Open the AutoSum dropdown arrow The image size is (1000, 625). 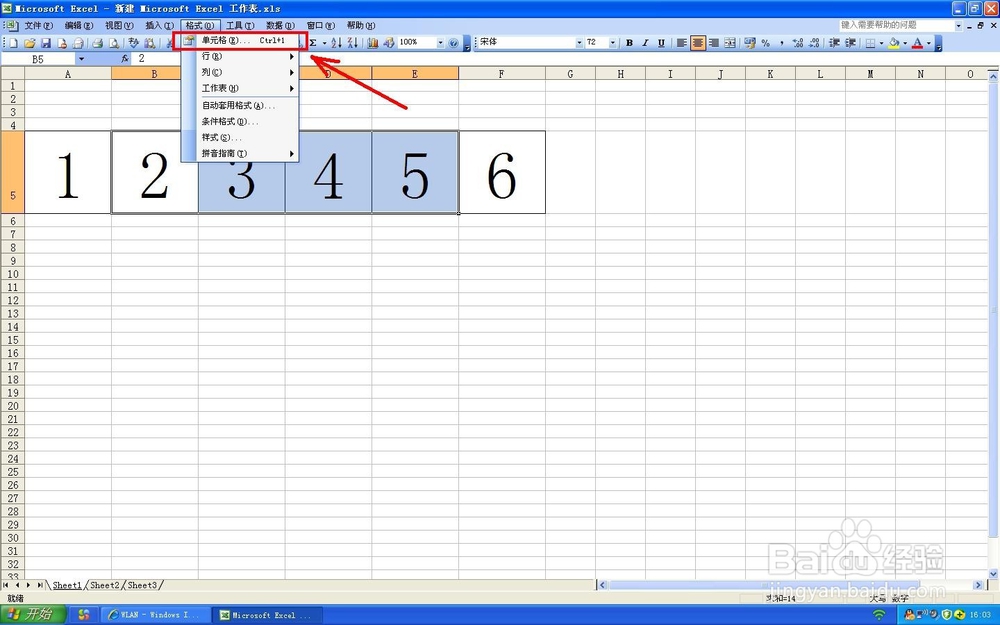[x=324, y=43]
